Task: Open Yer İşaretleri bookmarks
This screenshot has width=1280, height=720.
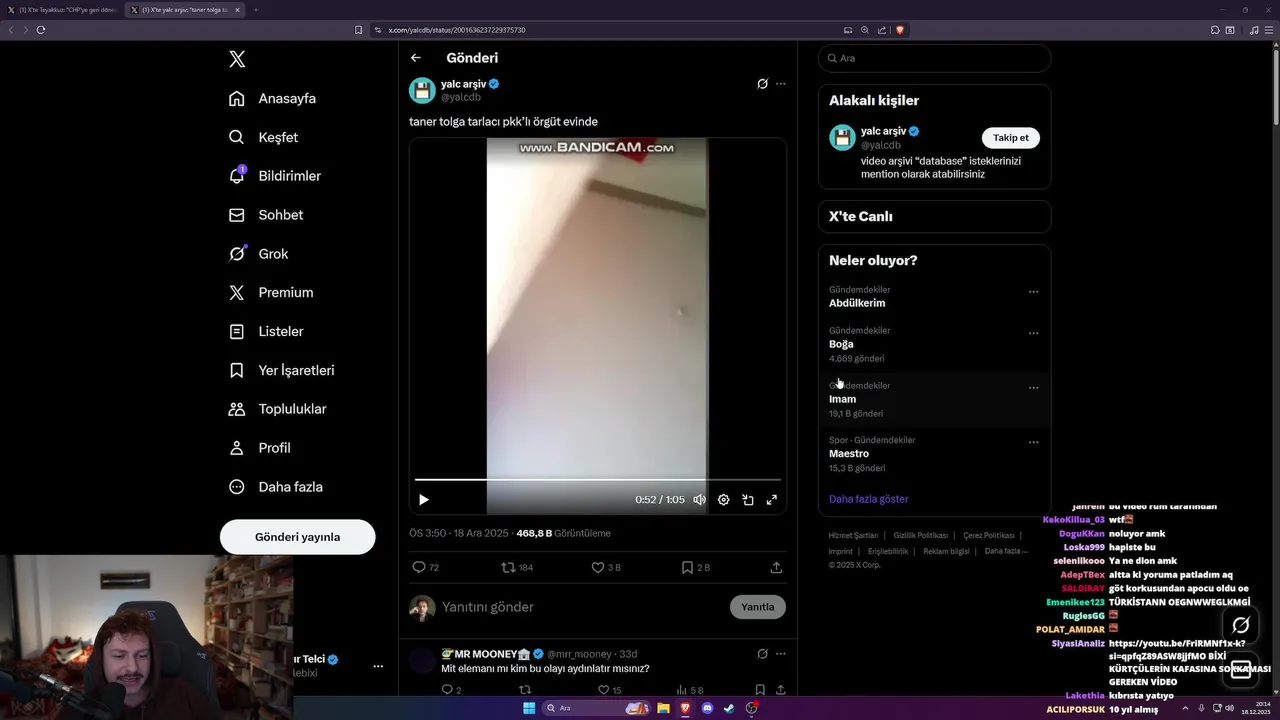Action: (281, 370)
